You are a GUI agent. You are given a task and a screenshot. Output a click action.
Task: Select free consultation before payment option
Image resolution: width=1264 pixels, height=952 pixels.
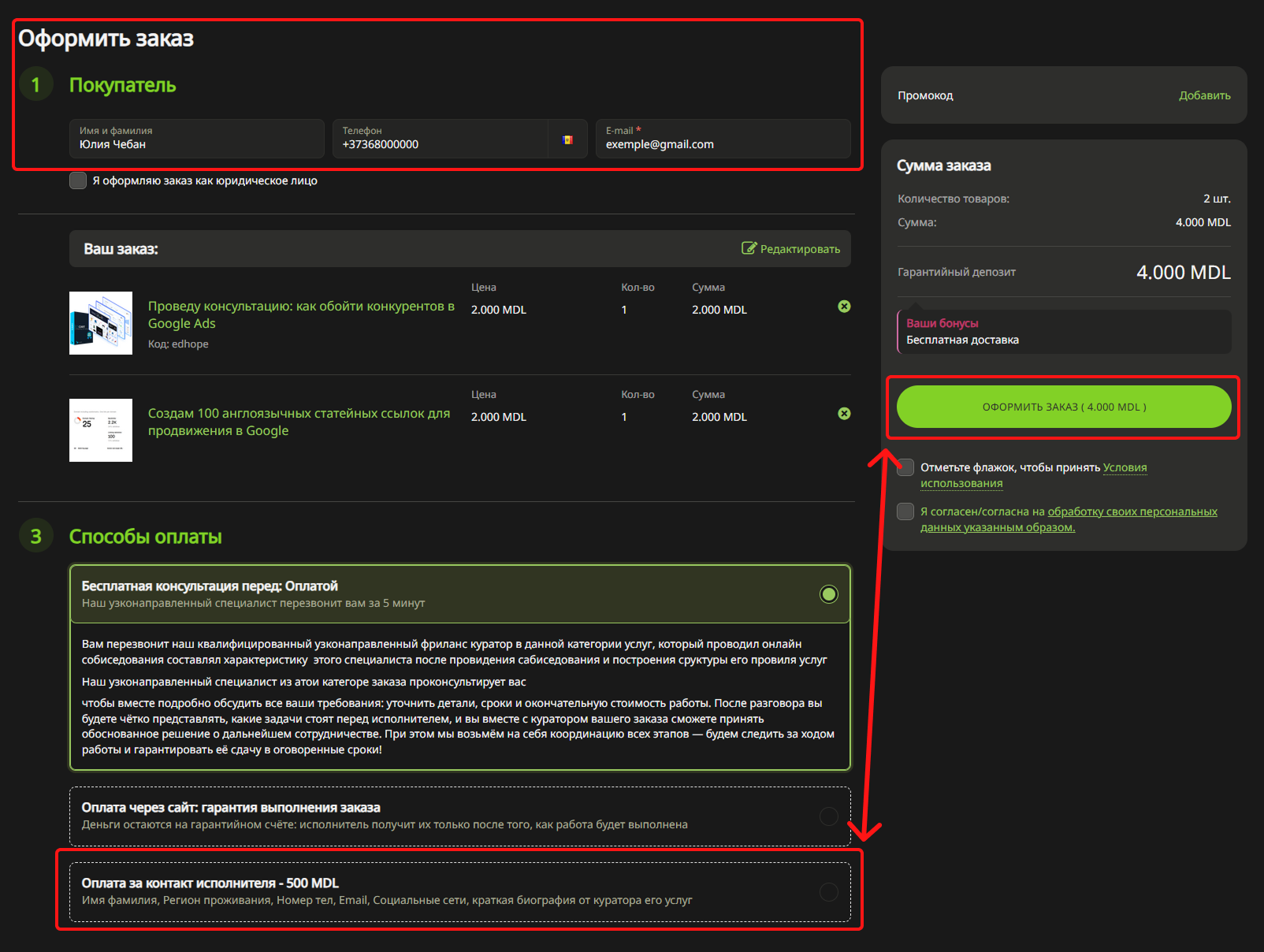click(x=828, y=594)
